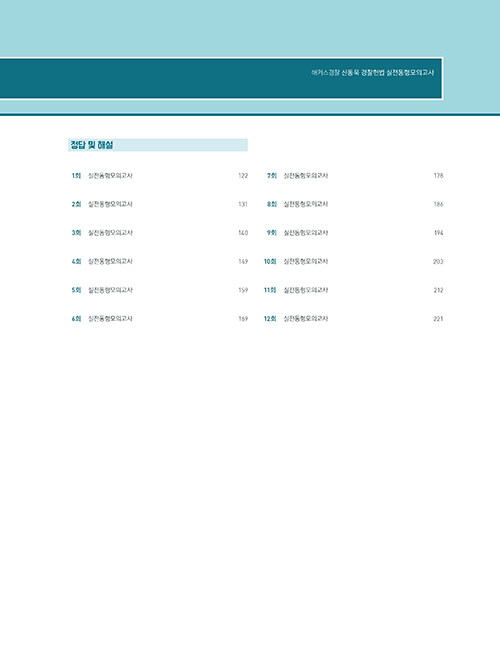Viewport: 500px width, 659px height.
Task: Click page number 169
Action: pos(243,319)
